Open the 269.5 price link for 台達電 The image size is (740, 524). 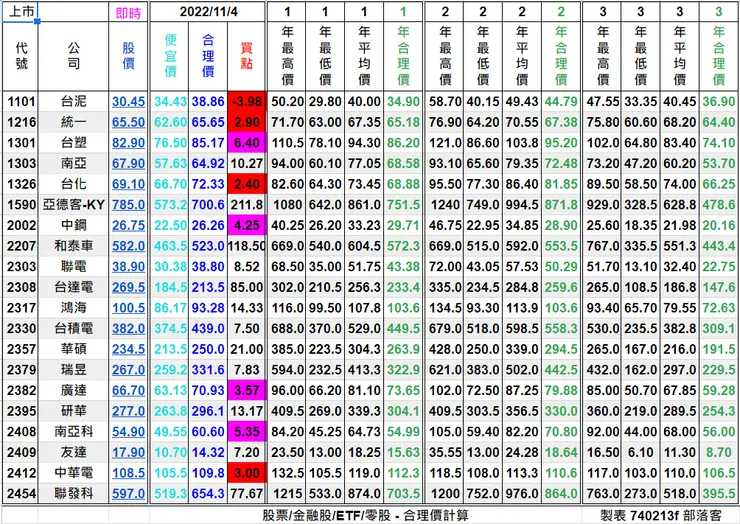128,287
